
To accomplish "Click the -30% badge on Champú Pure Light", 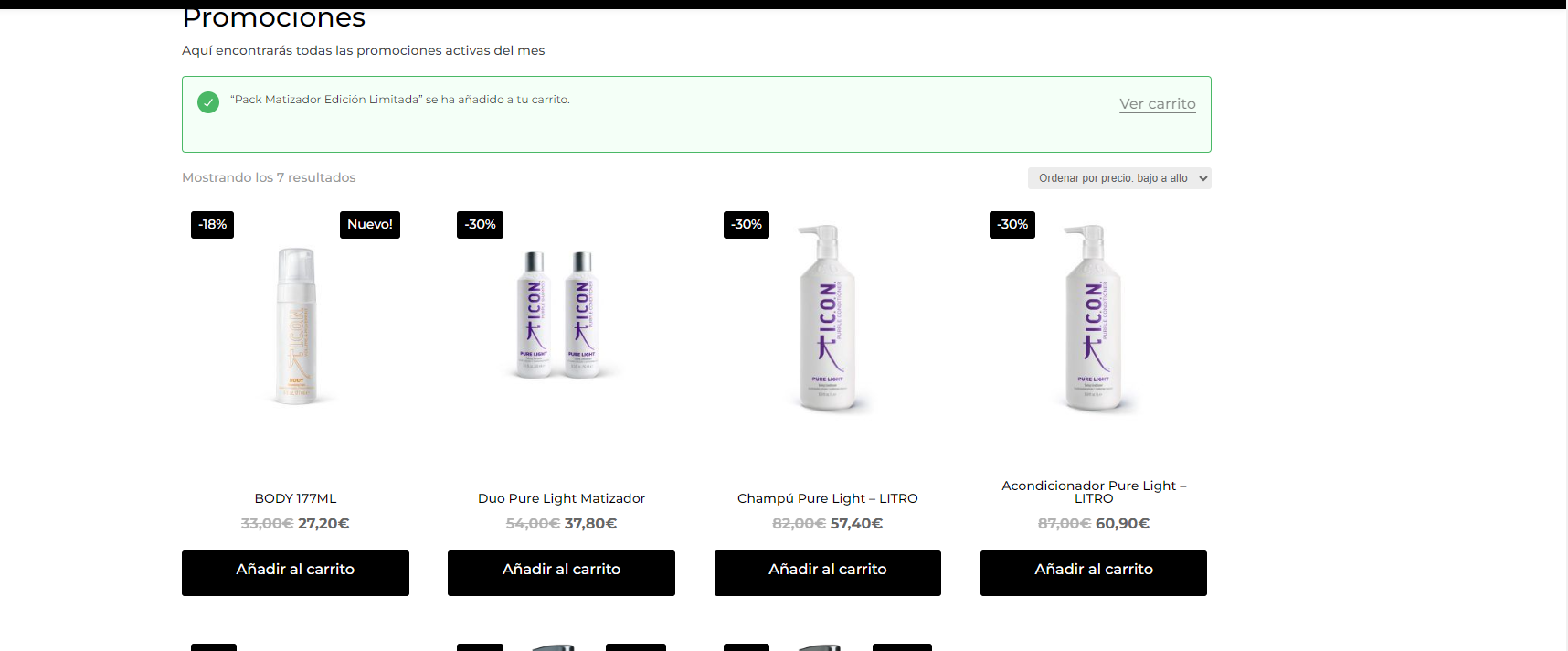I will [x=747, y=225].
